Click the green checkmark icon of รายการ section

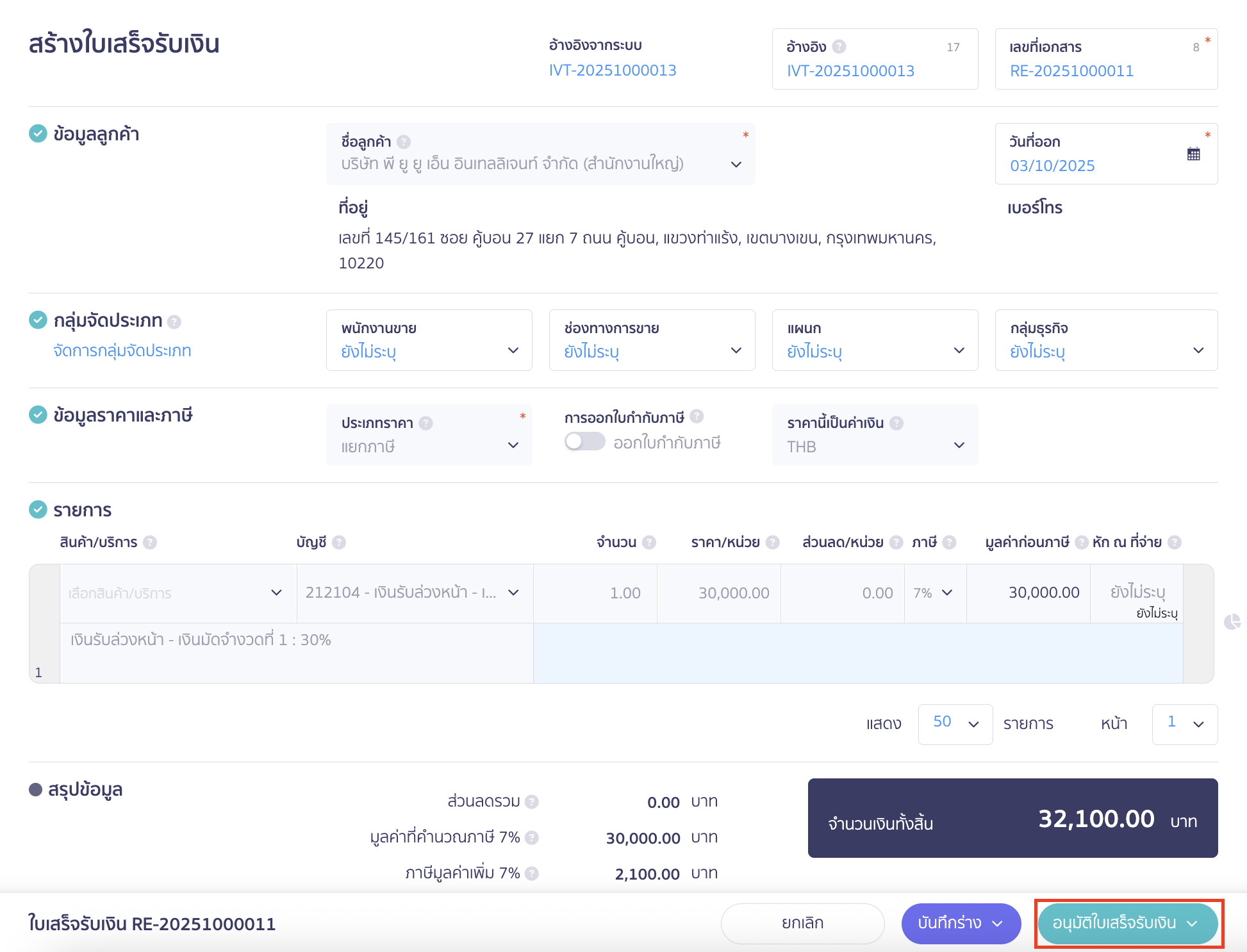pos(37,509)
